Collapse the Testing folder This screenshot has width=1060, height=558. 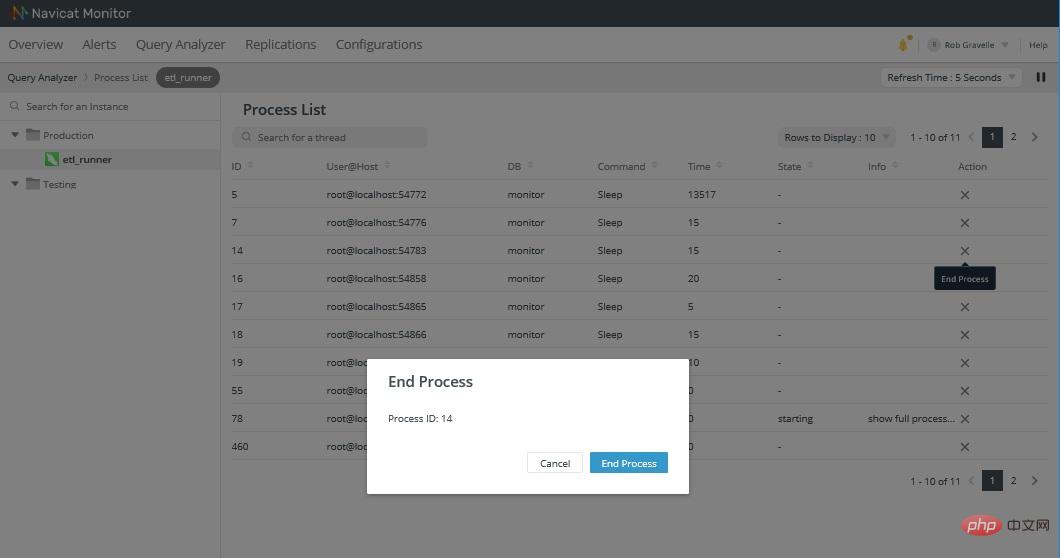(x=15, y=183)
